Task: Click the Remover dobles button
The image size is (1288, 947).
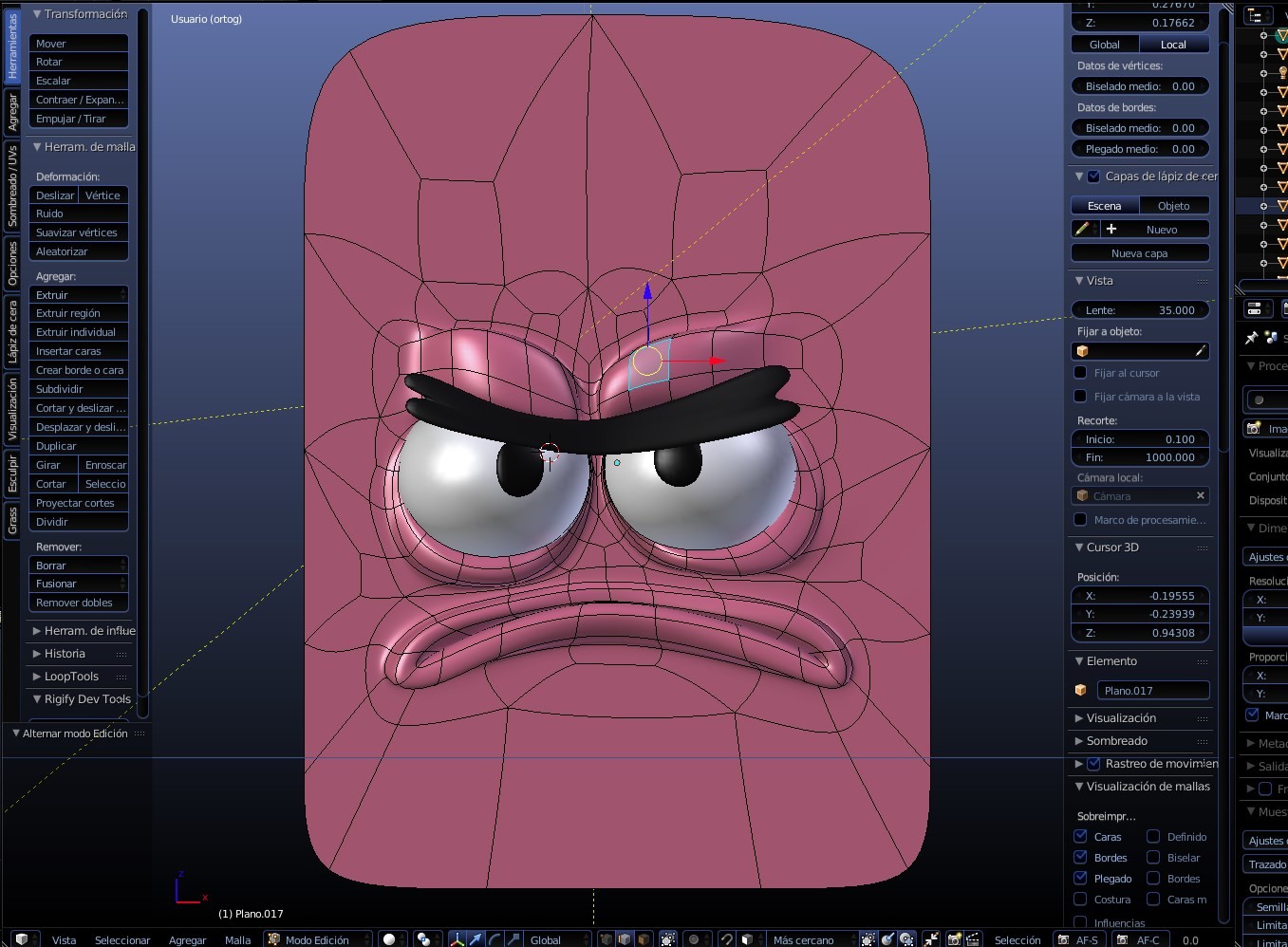Action: (79, 603)
